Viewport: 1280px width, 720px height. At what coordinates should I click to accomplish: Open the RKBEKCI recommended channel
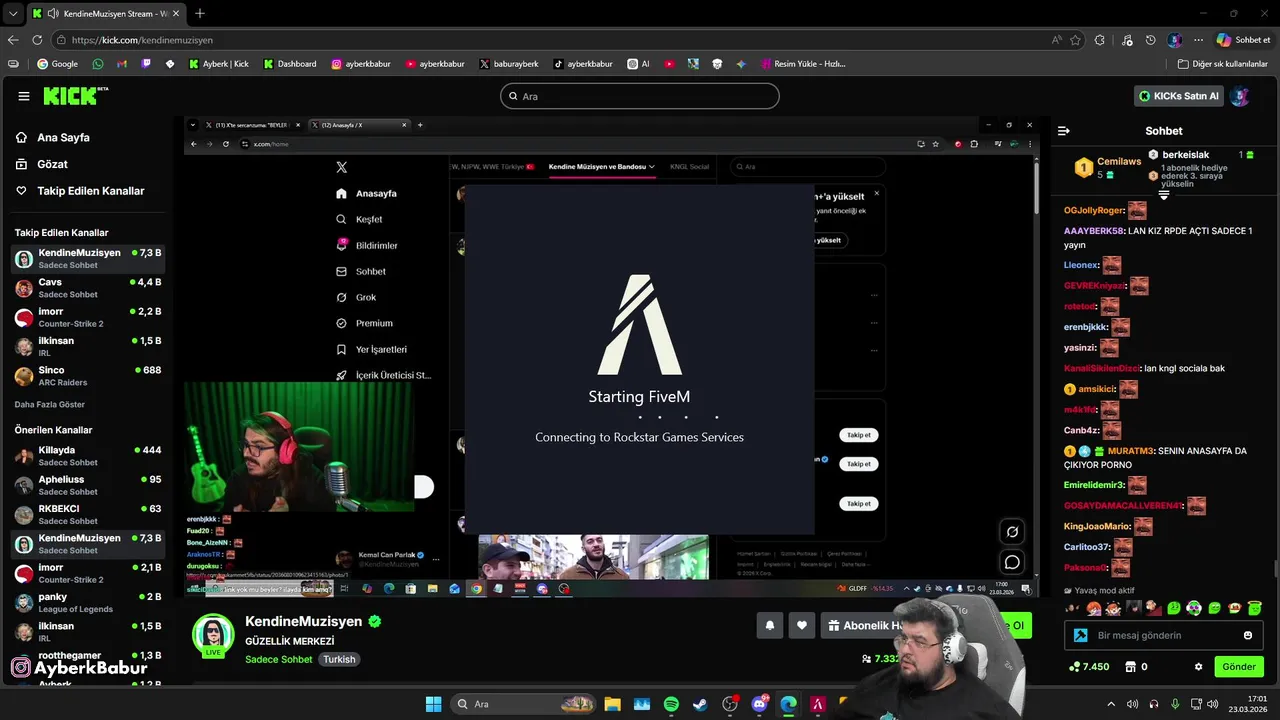(x=88, y=514)
